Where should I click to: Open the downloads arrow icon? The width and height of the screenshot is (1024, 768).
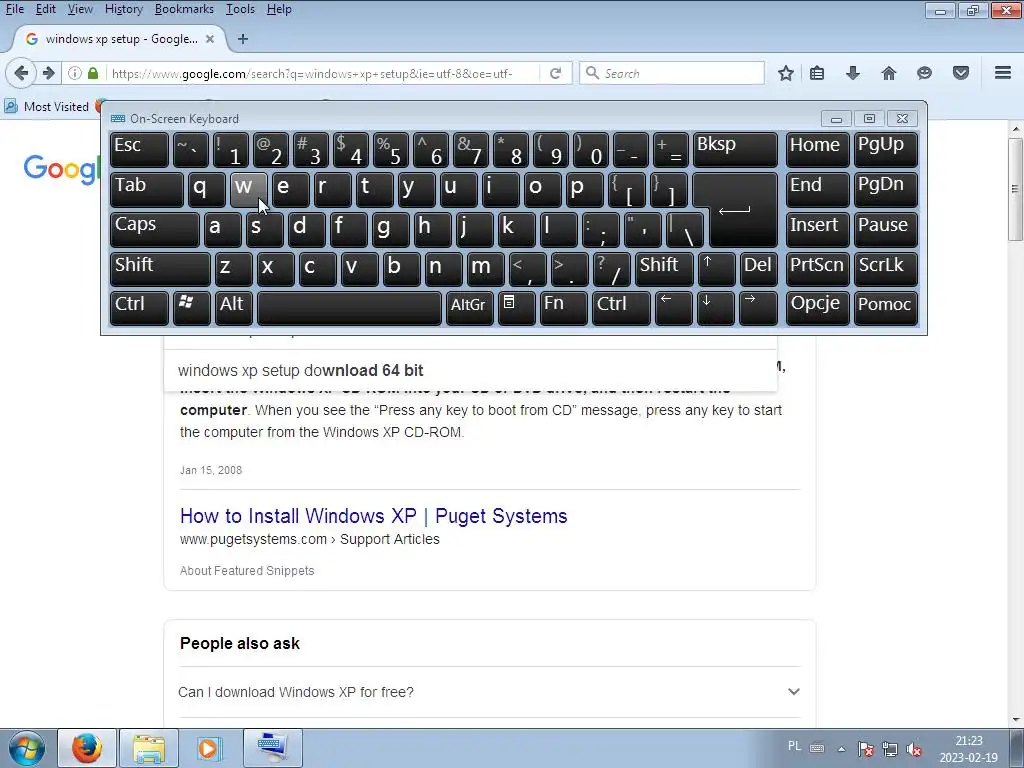852,73
